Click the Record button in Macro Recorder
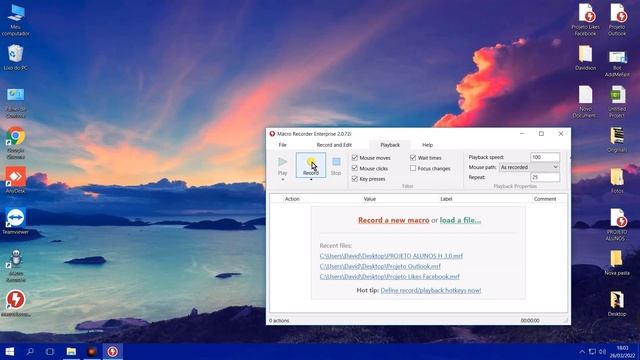 [x=311, y=165]
